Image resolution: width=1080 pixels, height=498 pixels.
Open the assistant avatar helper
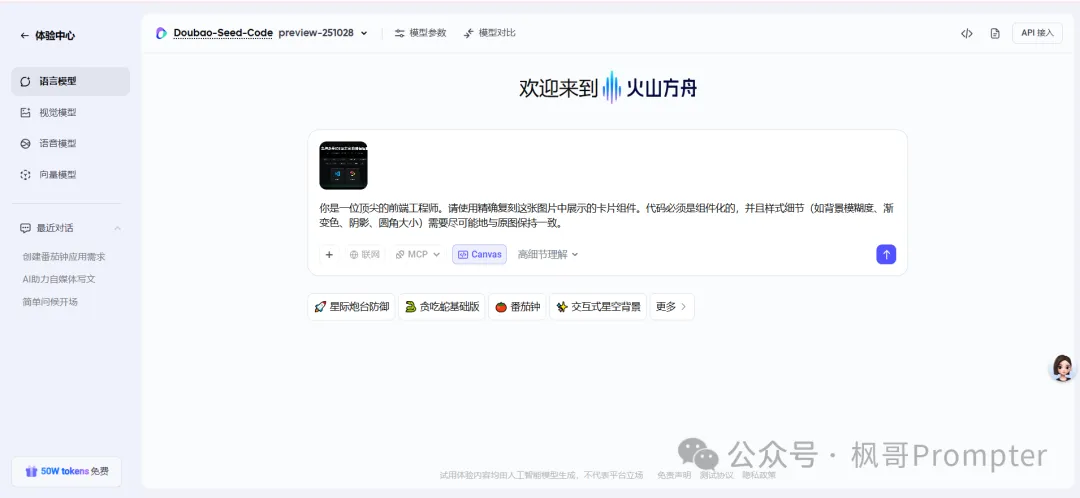coord(1061,369)
